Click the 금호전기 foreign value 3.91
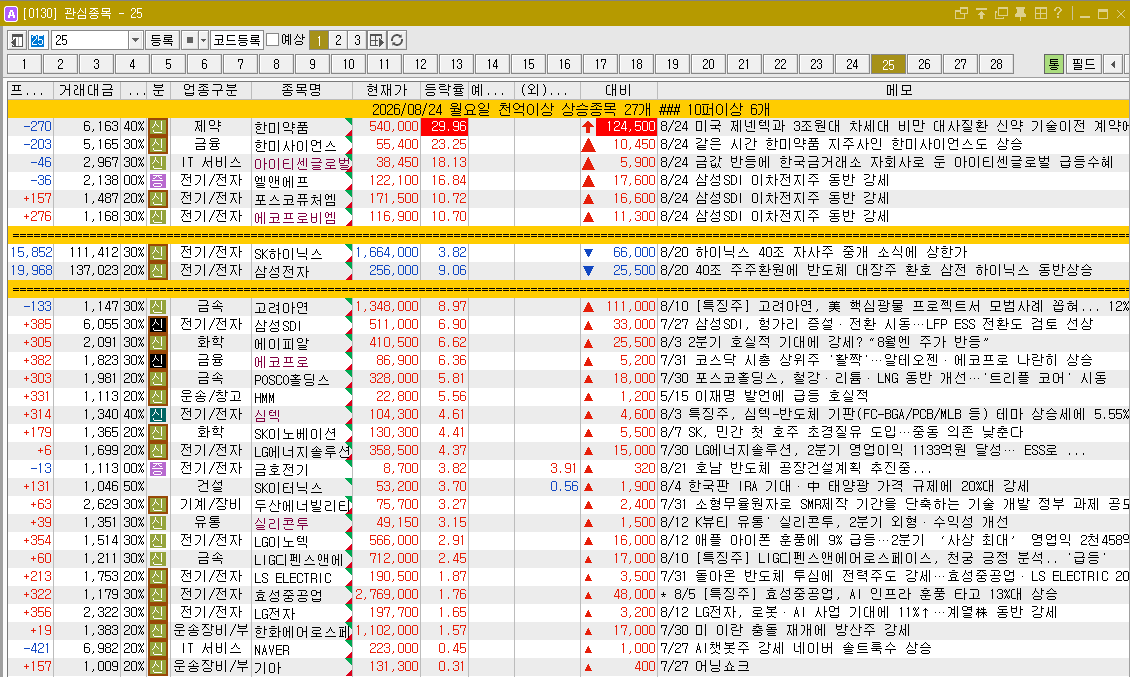 (x=564, y=469)
